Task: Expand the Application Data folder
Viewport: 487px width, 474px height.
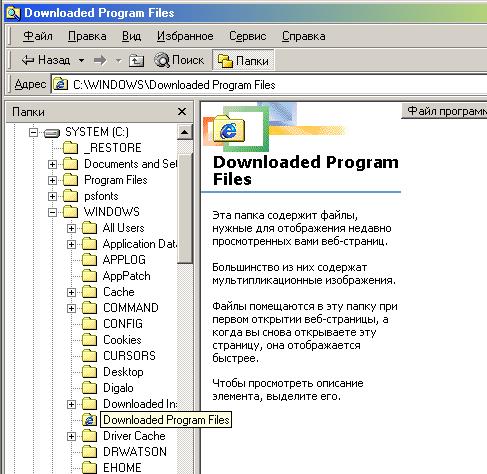Action: point(71,244)
